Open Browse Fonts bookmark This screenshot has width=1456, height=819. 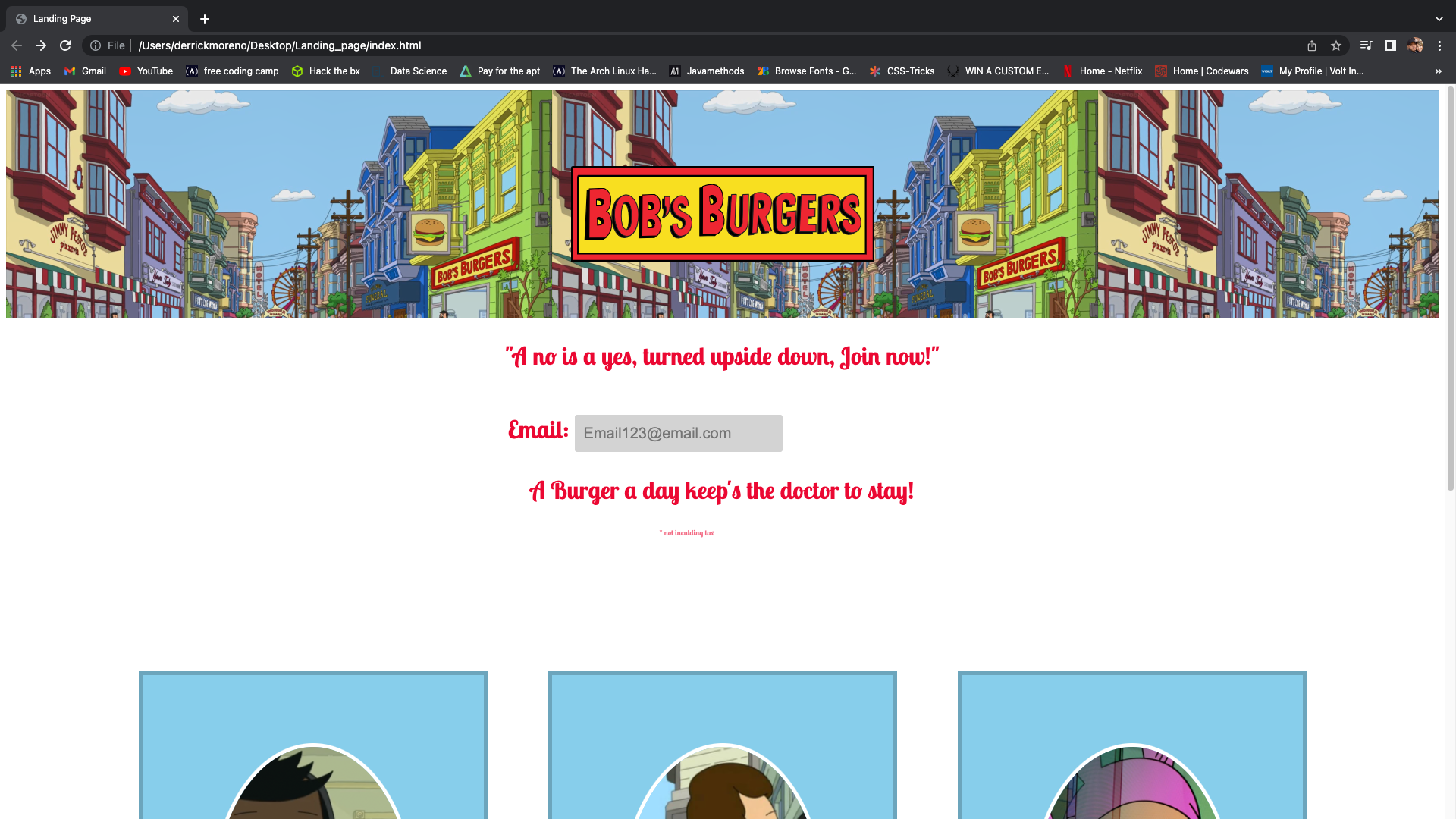(x=807, y=71)
